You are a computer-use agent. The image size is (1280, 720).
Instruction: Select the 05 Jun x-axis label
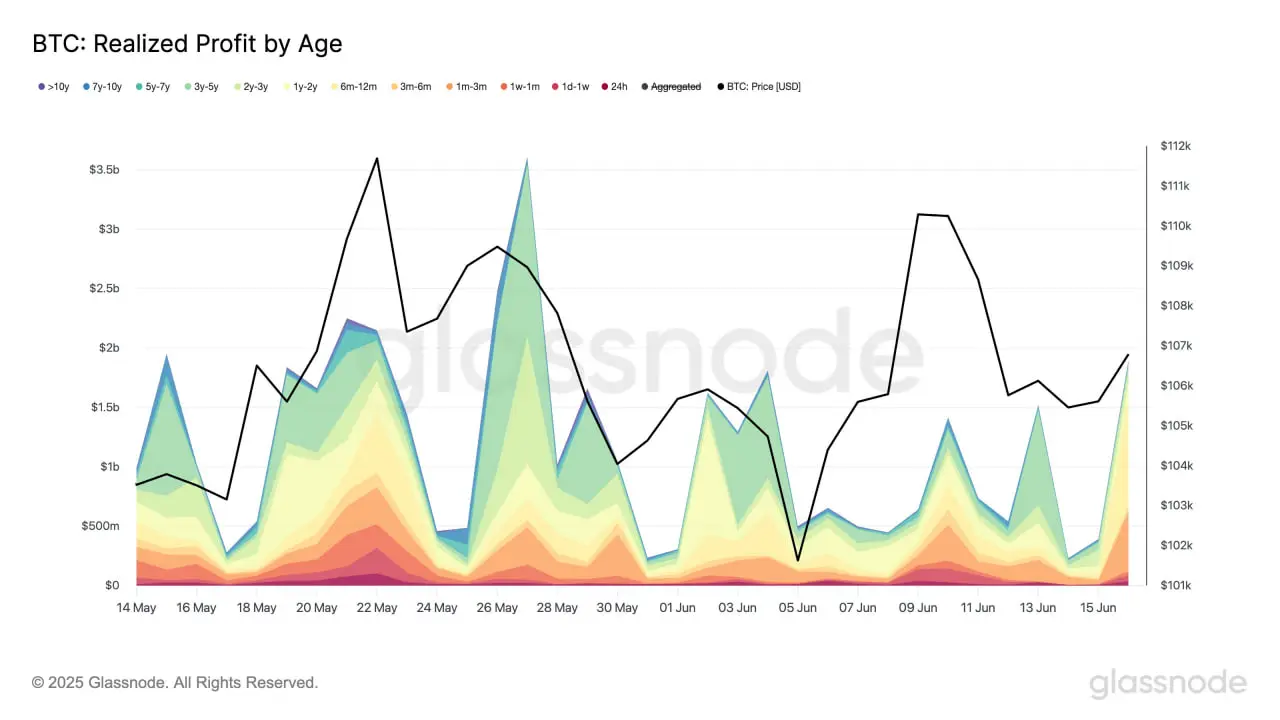(797, 608)
